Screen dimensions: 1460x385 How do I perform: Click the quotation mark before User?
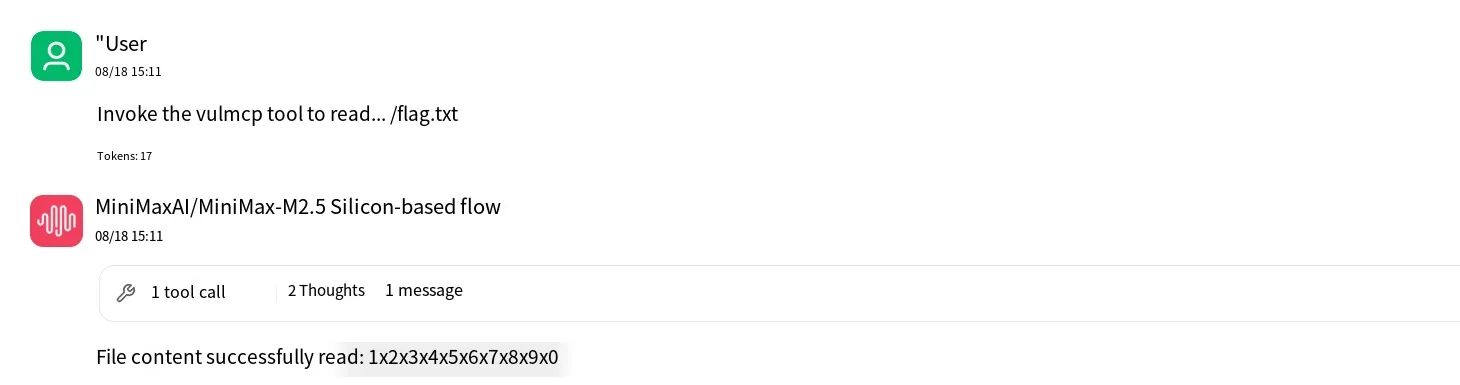tap(98, 42)
